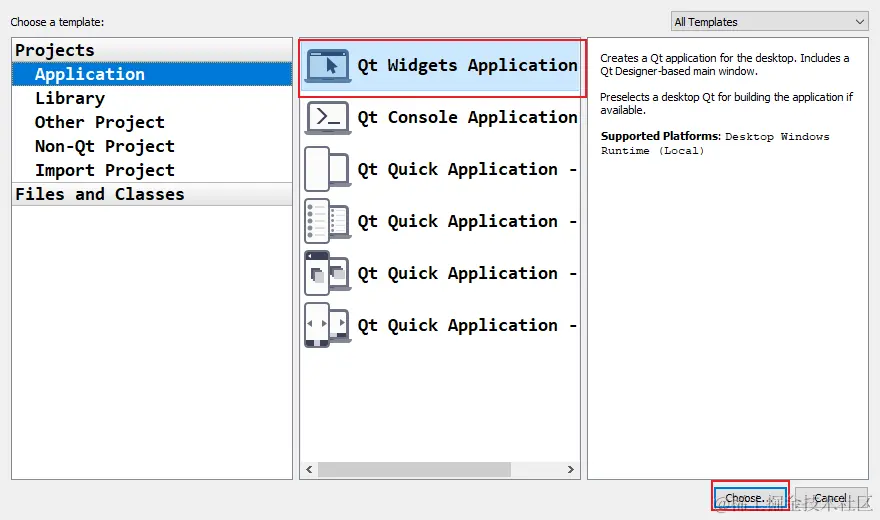The width and height of the screenshot is (880, 520).
Task: Click the Choose... button
Action: click(750, 498)
